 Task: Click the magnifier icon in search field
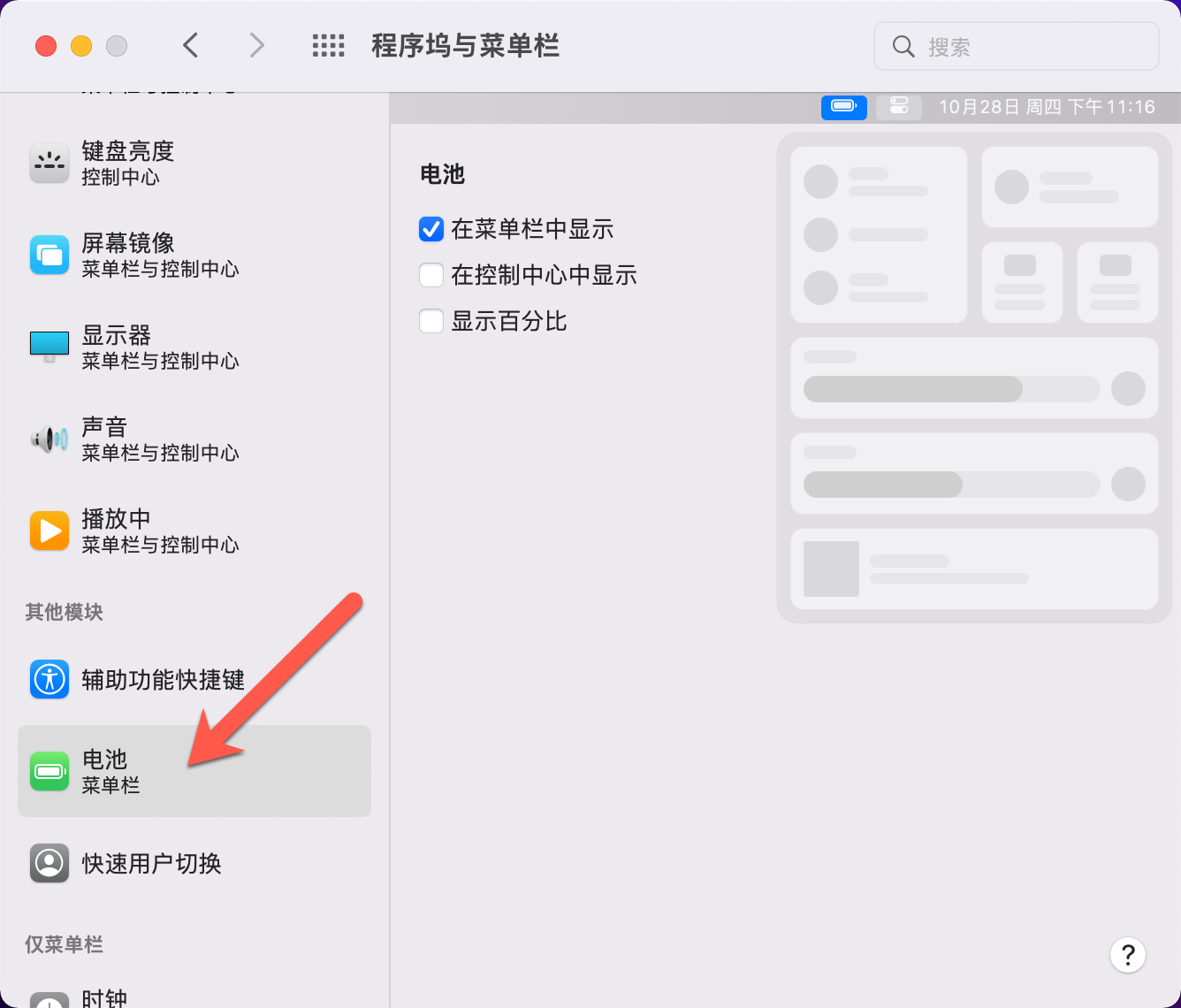903,46
